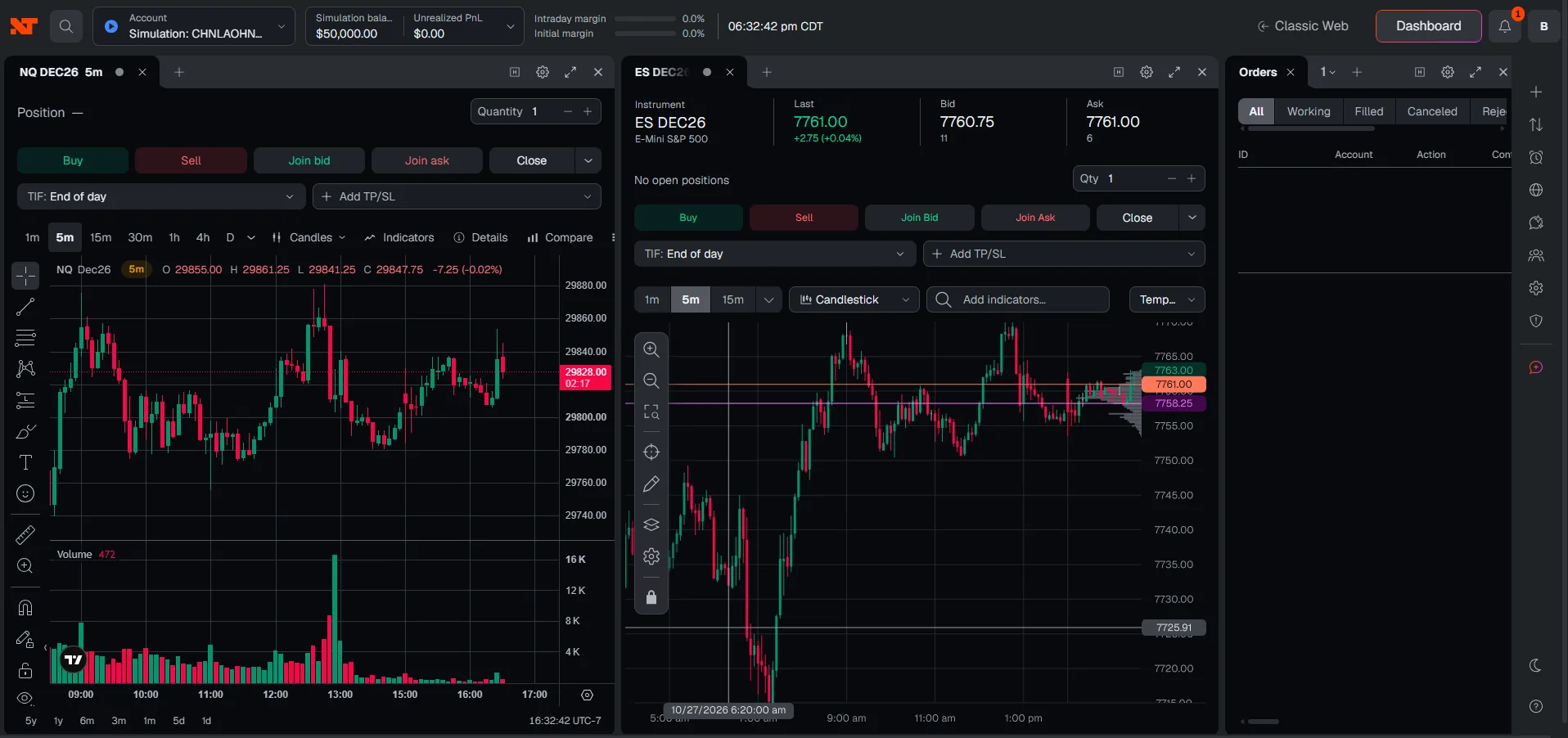Expand the NQ Close button arrow

click(x=588, y=160)
